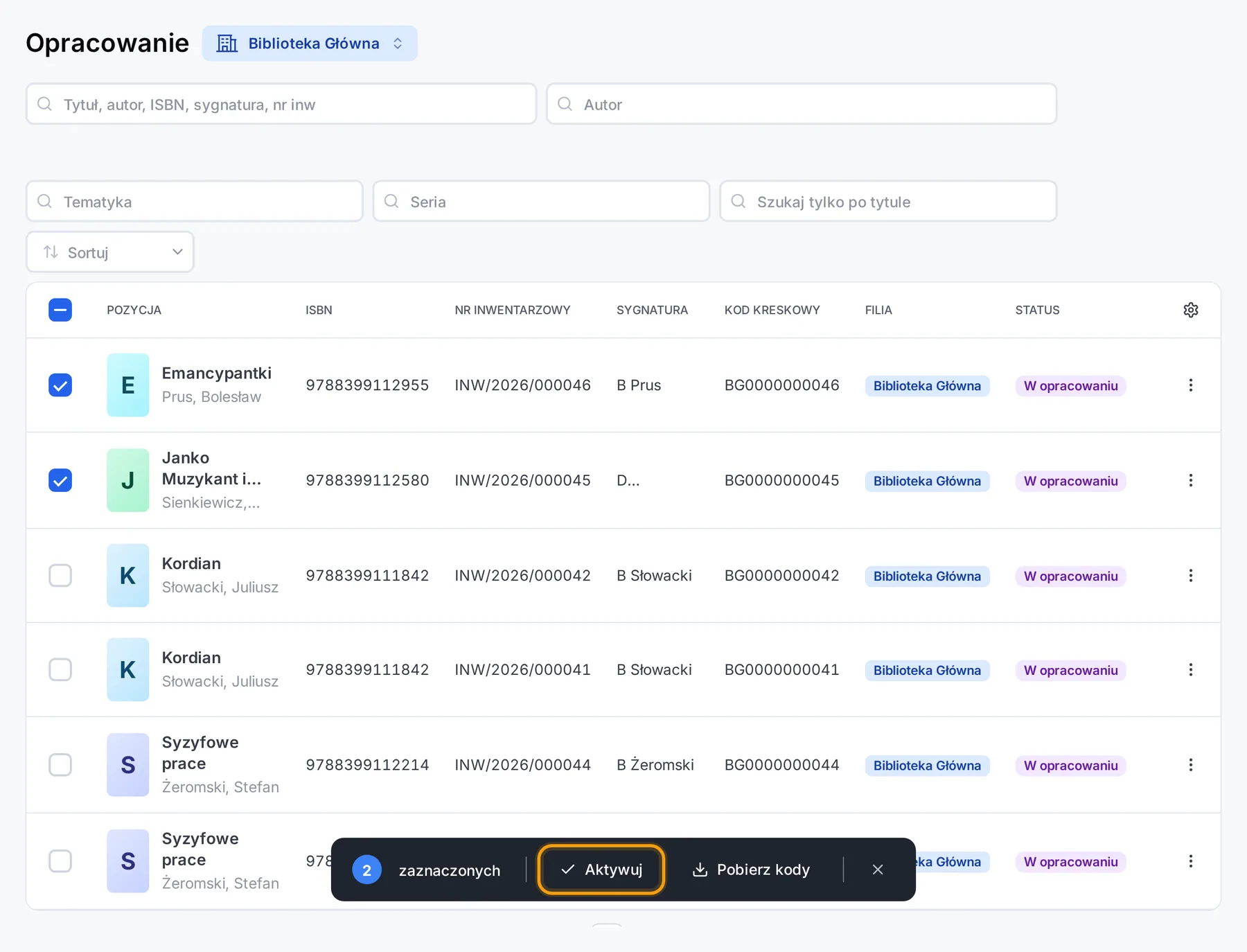Open row menu for INW/2026/000044
Viewport: 1247px width, 952px height.
(x=1190, y=765)
